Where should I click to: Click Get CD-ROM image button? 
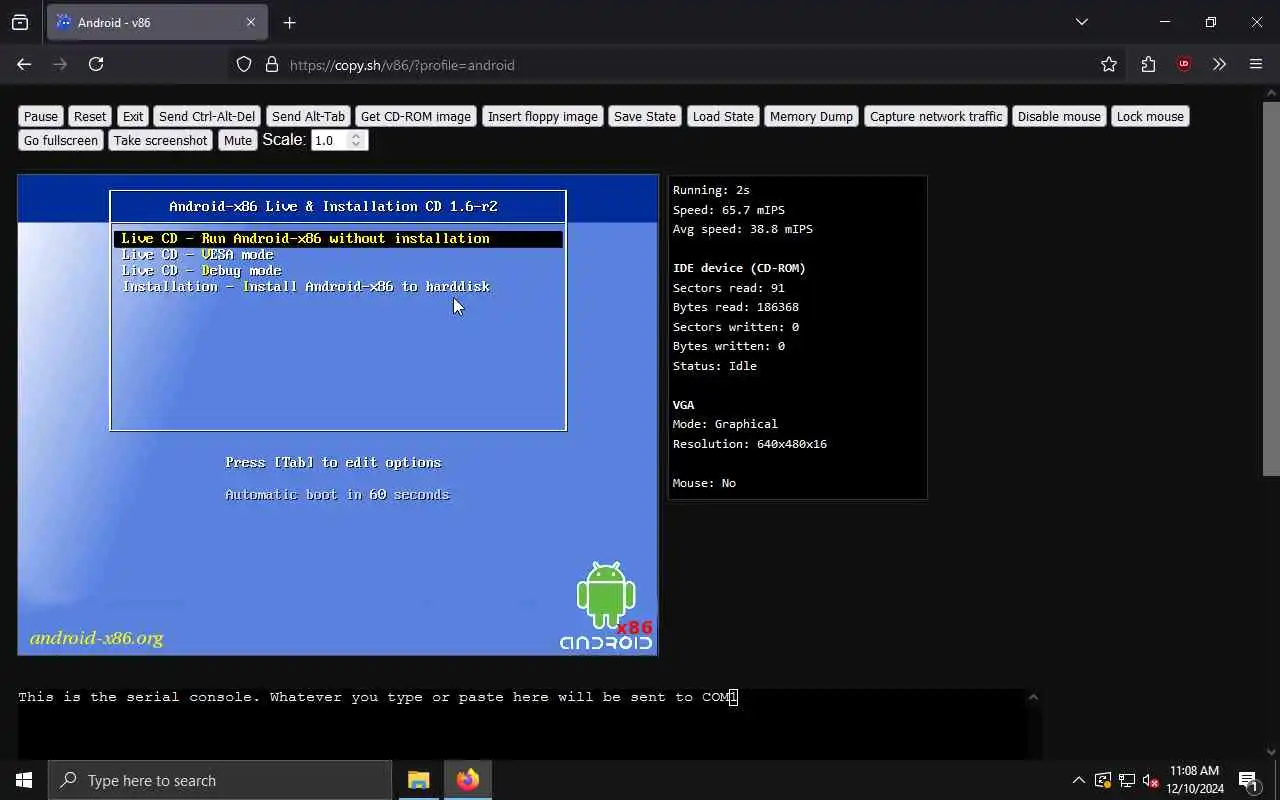pos(415,116)
